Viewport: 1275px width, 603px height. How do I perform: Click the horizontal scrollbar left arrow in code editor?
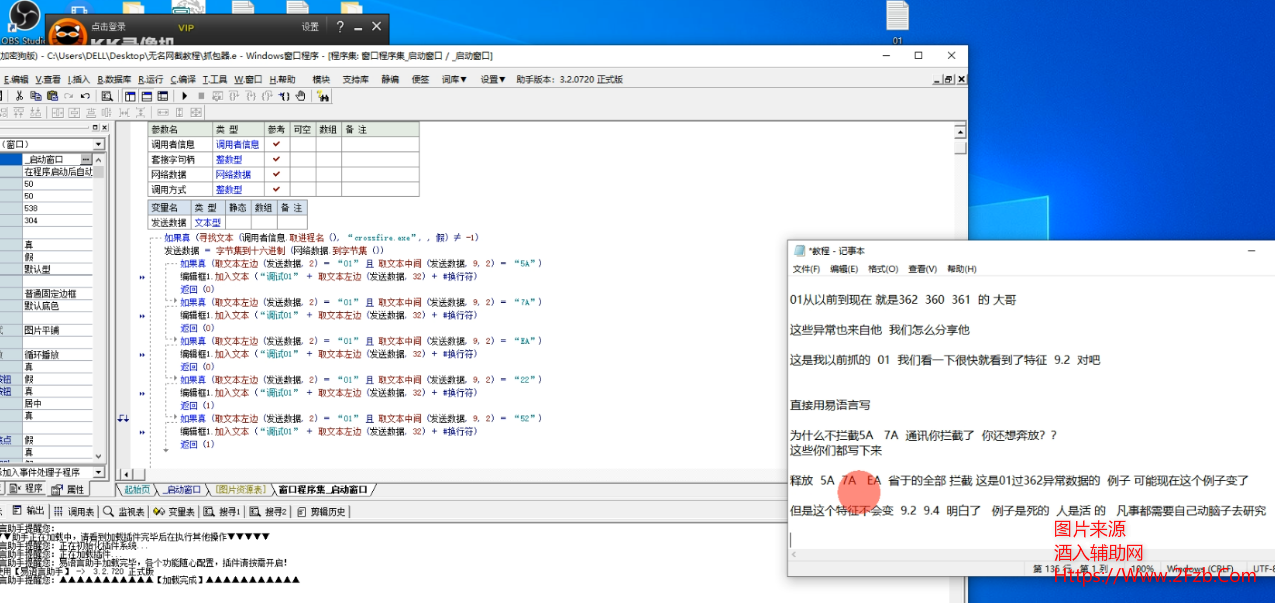[x=125, y=473]
